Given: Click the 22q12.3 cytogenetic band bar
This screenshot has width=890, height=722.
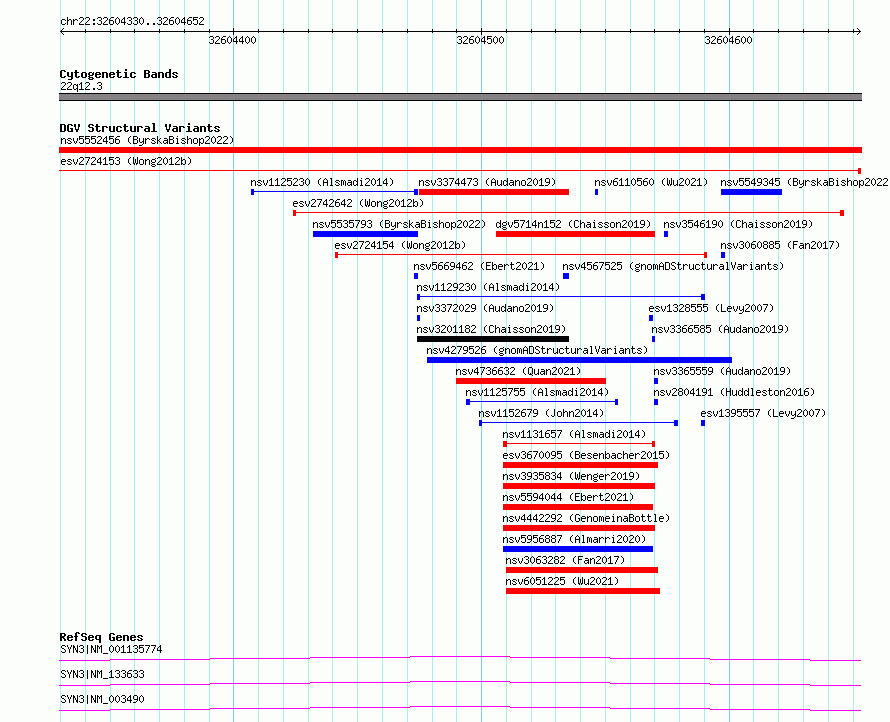Looking at the screenshot, I should (460, 97).
